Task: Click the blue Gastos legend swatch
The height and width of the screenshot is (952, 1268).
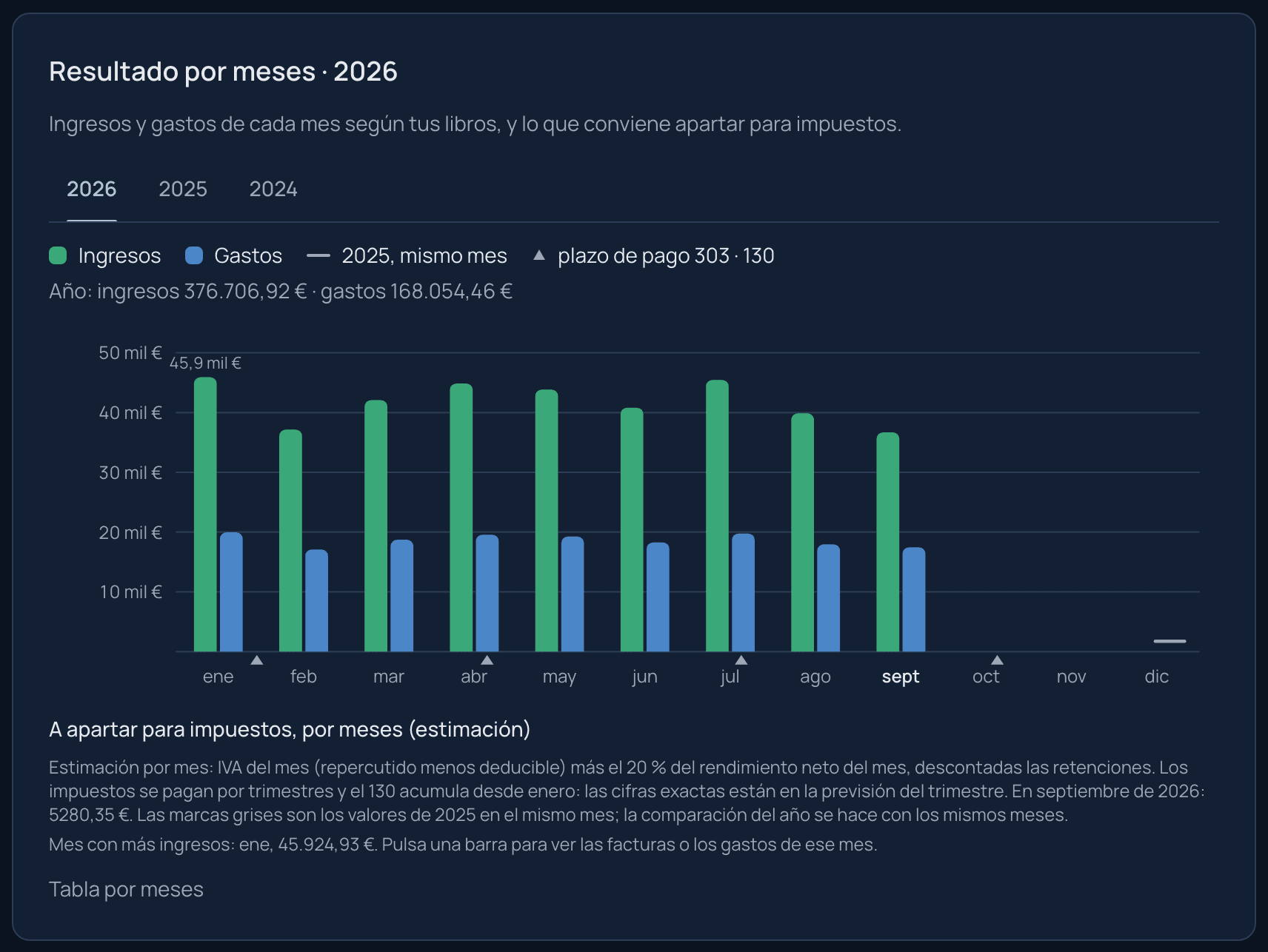Action: 193,255
